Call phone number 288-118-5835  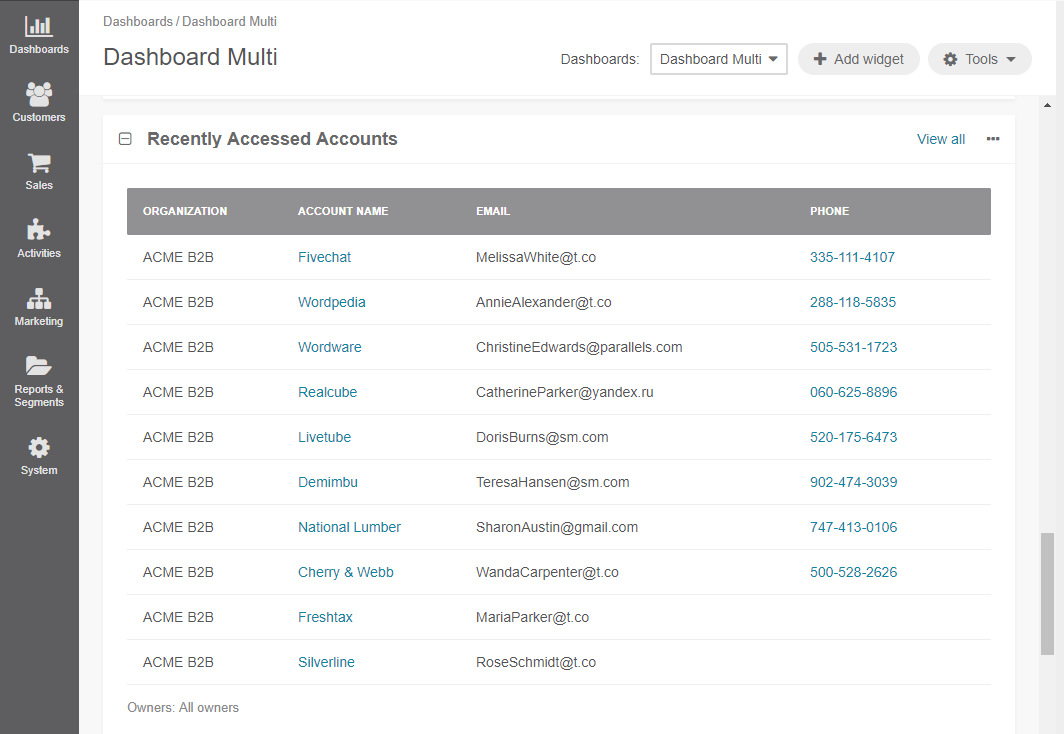click(852, 302)
